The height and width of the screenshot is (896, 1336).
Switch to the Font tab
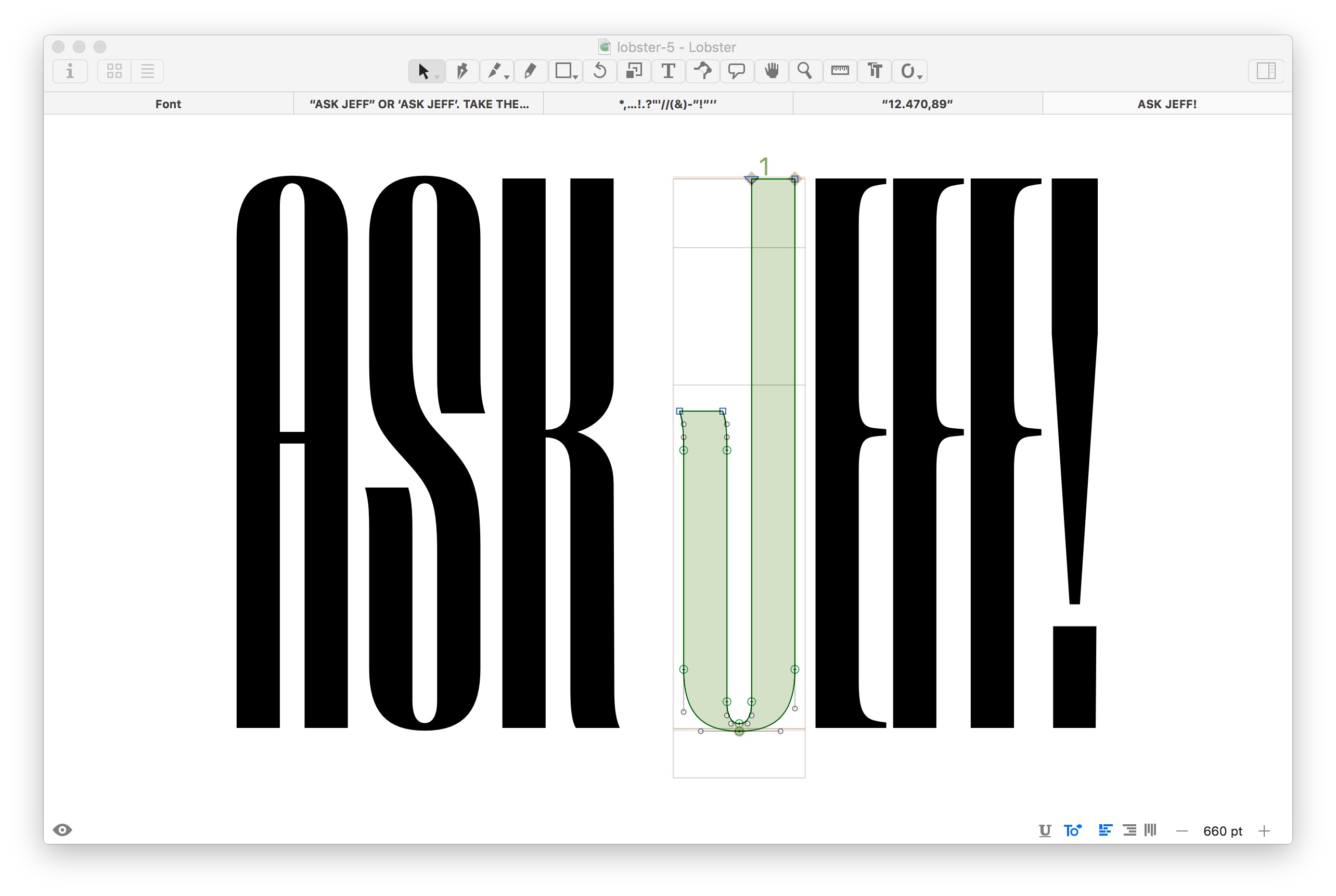(169, 104)
